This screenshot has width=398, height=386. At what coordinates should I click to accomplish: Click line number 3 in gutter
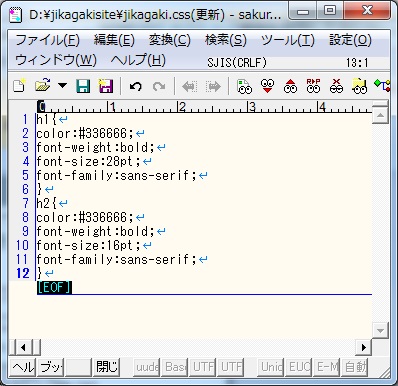click(26, 147)
